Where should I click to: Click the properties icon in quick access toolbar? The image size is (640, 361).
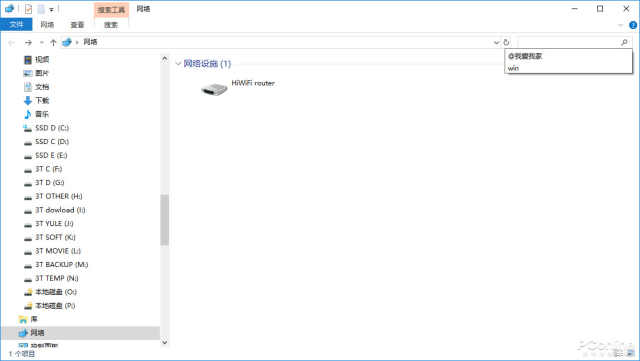click(x=28, y=9)
